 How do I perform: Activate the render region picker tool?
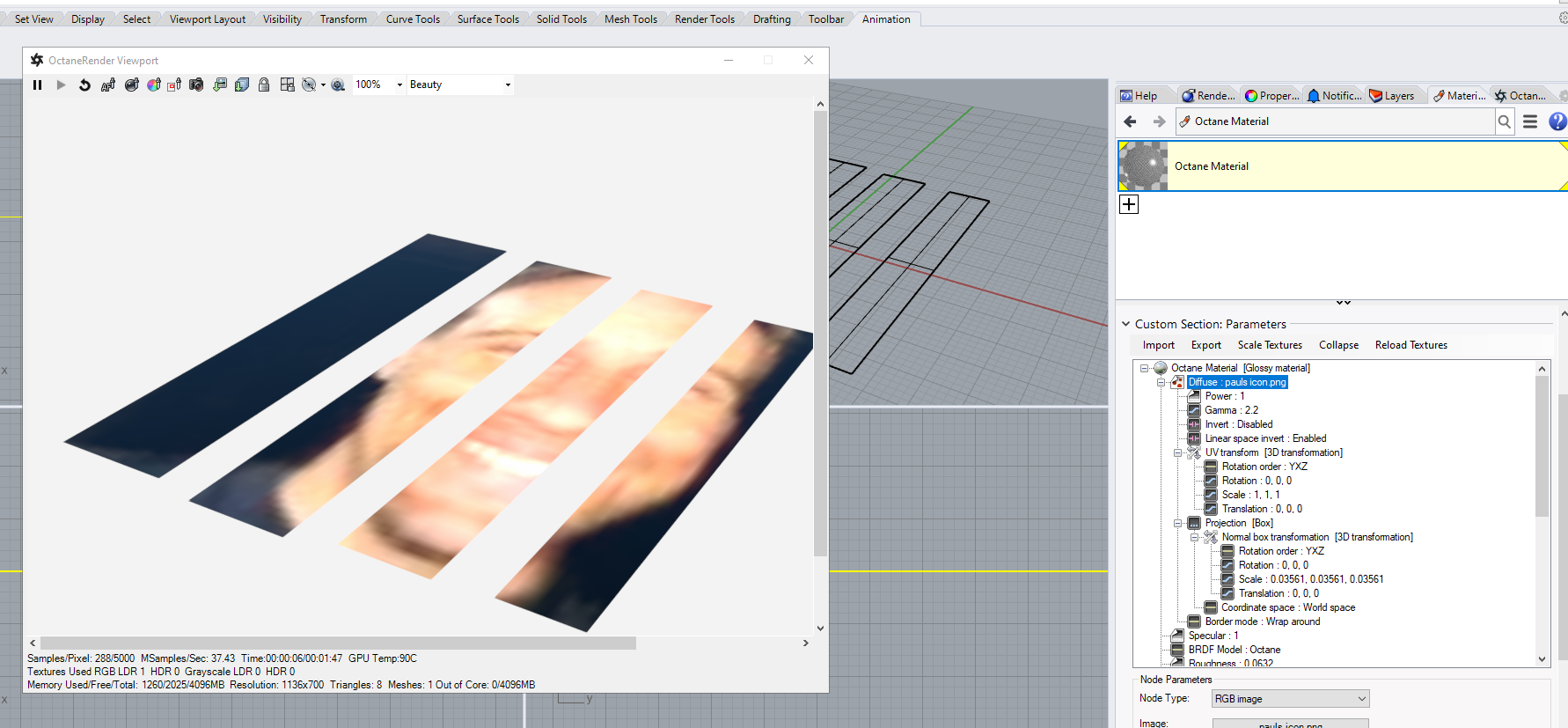(174, 85)
